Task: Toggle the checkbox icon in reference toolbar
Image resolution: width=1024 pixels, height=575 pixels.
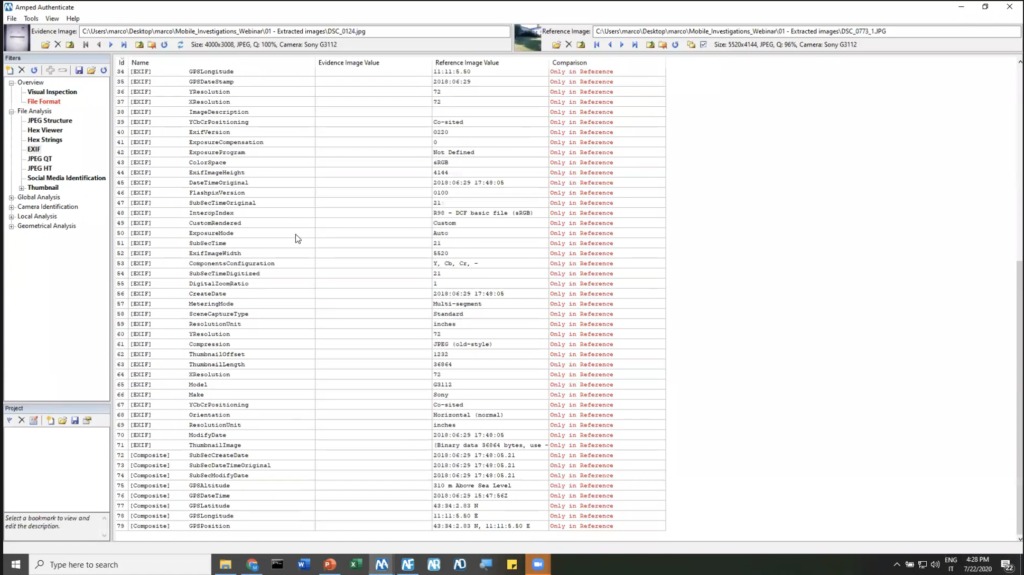Action: [703, 44]
